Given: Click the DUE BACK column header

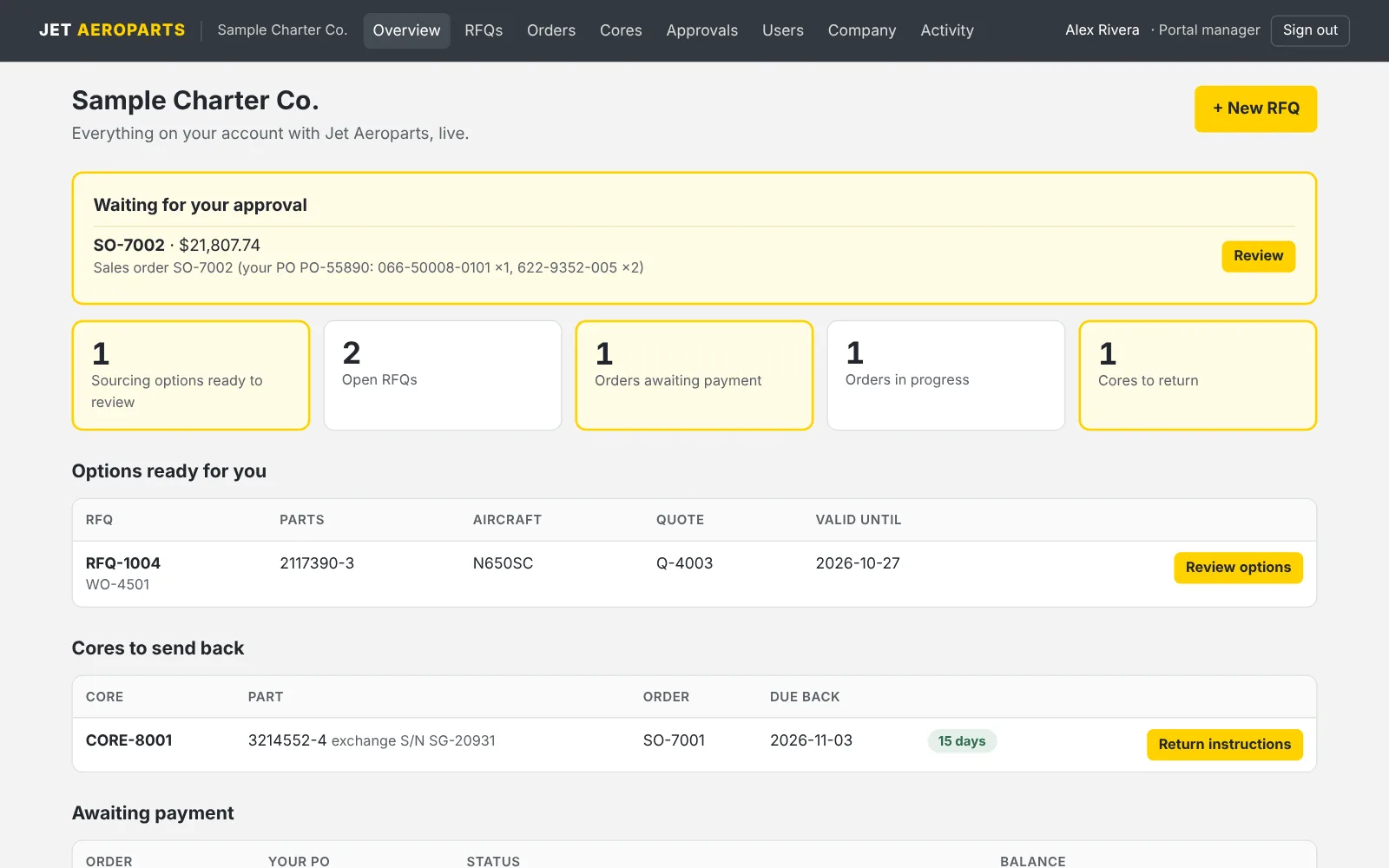Looking at the screenshot, I should pos(805,697).
